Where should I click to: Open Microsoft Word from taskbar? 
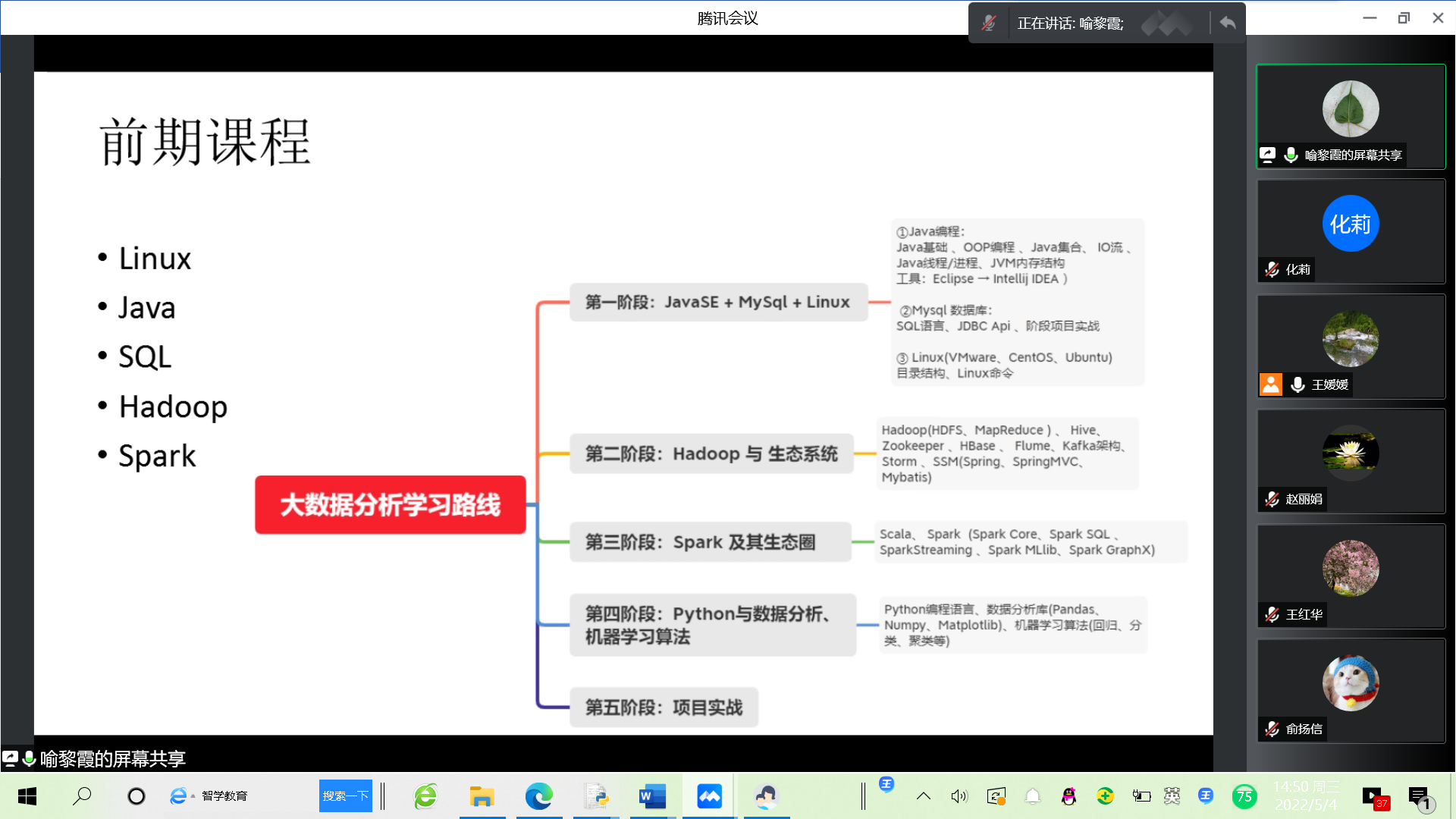point(652,796)
